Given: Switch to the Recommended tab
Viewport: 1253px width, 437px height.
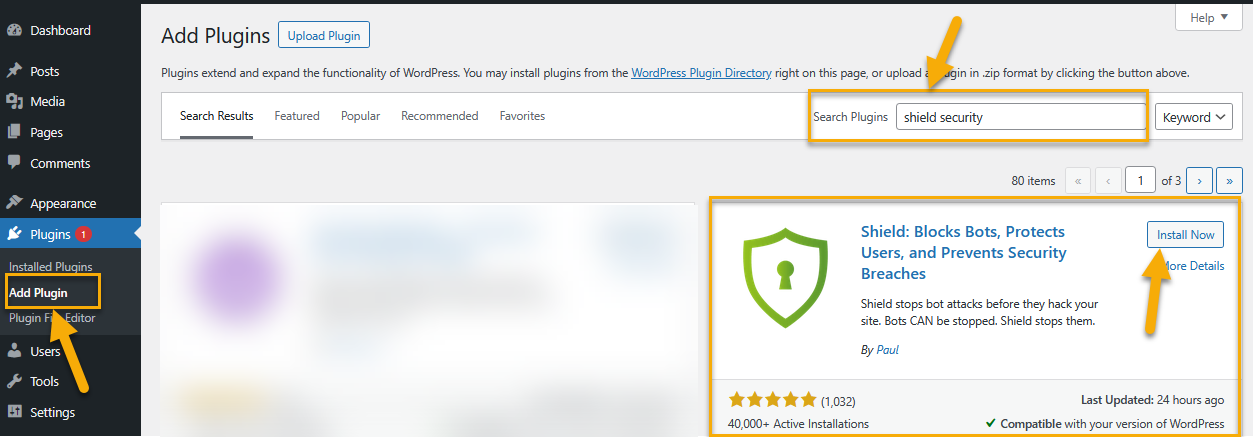Looking at the screenshot, I should click(x=440, y=116).
